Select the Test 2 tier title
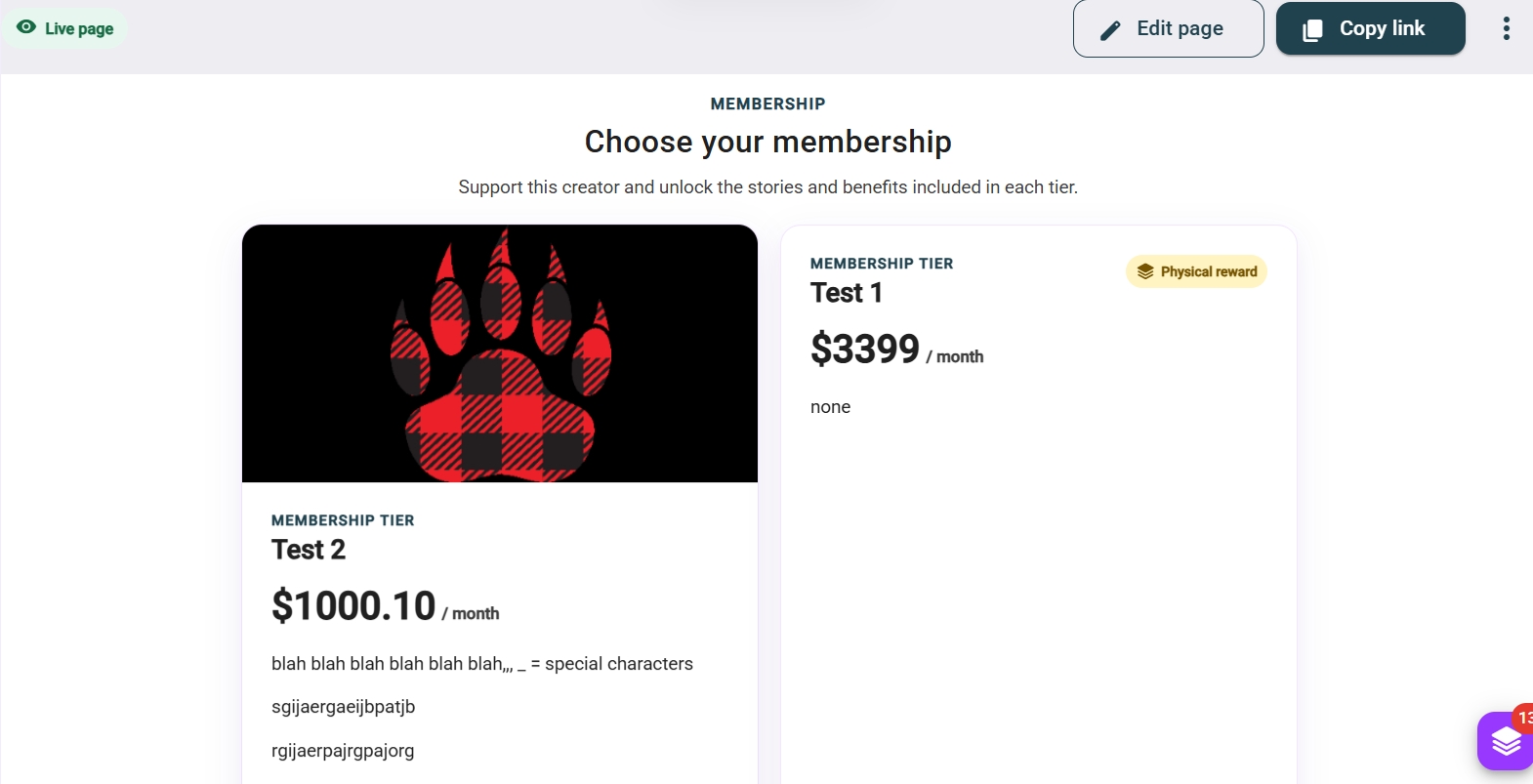The width and height of the screenshot is (1533, 784). pyautogui.click(x=309, y=550)
